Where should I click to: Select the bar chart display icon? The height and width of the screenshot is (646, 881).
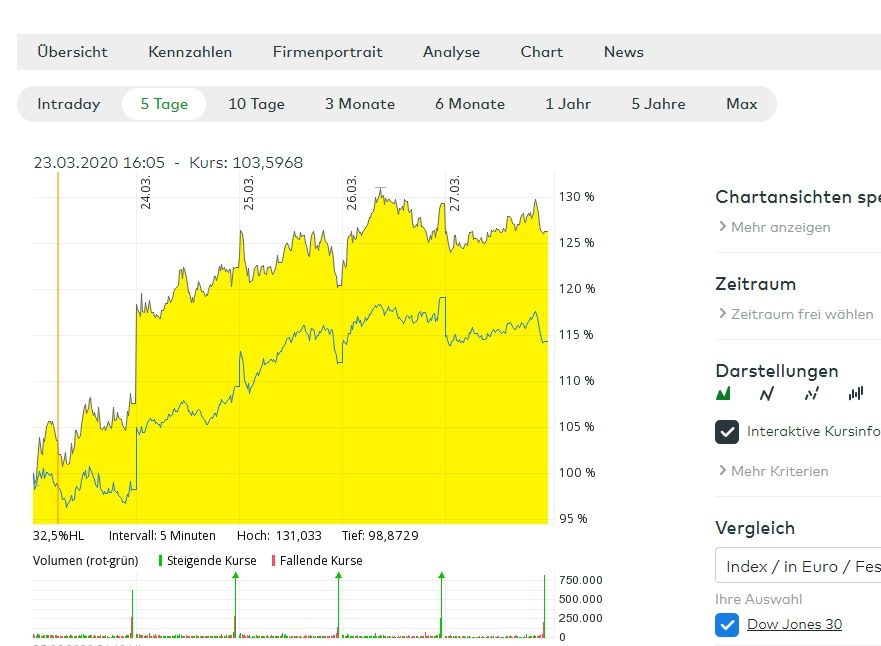[855, 394]
